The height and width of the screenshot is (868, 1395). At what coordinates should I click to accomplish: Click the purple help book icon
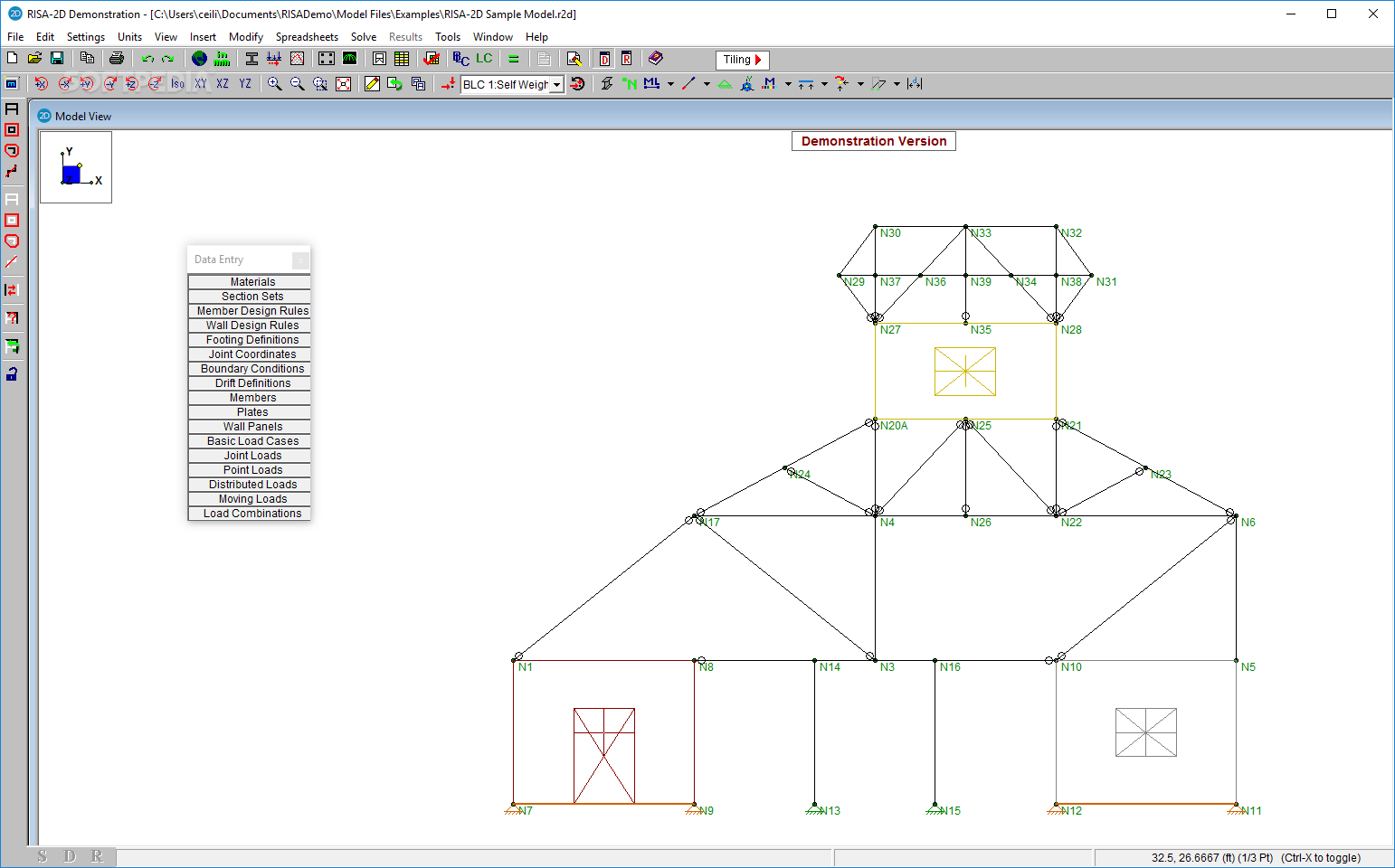click(656, 59)
